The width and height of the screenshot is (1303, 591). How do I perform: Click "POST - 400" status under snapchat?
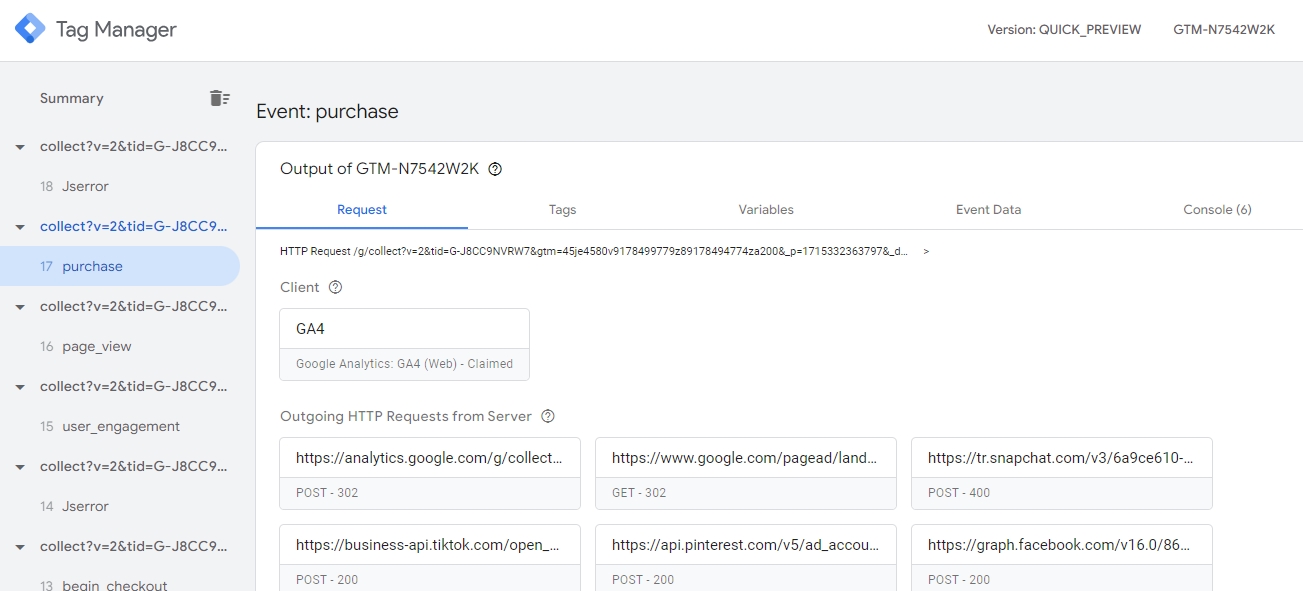click(x=959, y=492)
